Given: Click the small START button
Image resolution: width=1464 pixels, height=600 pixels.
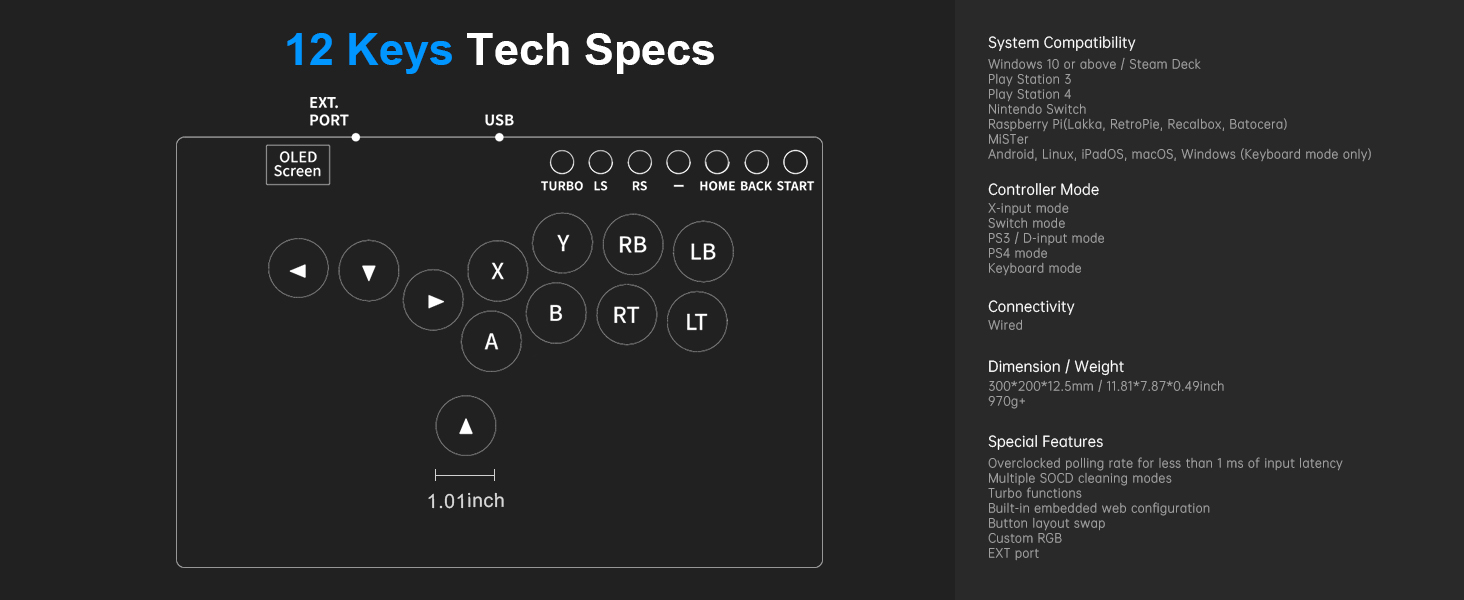Looking at the screenshot, I should point(795,162).
